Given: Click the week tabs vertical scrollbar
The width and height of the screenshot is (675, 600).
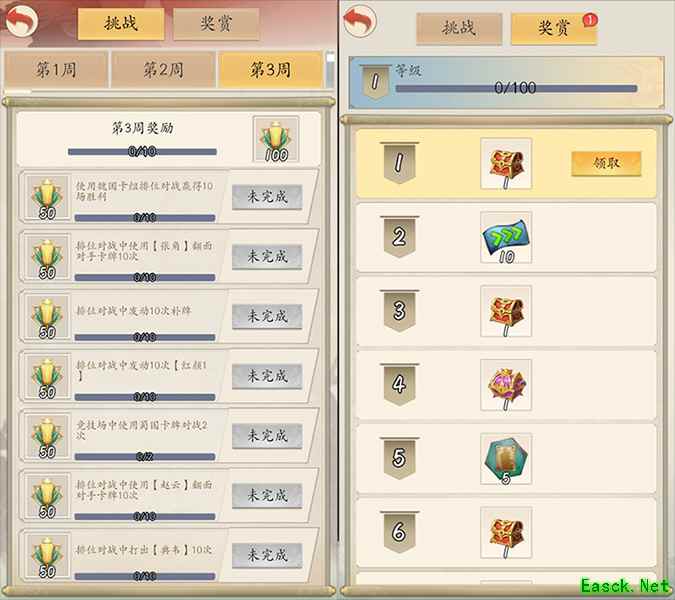Looking at the screenshot, I should (x=330, y=70).
